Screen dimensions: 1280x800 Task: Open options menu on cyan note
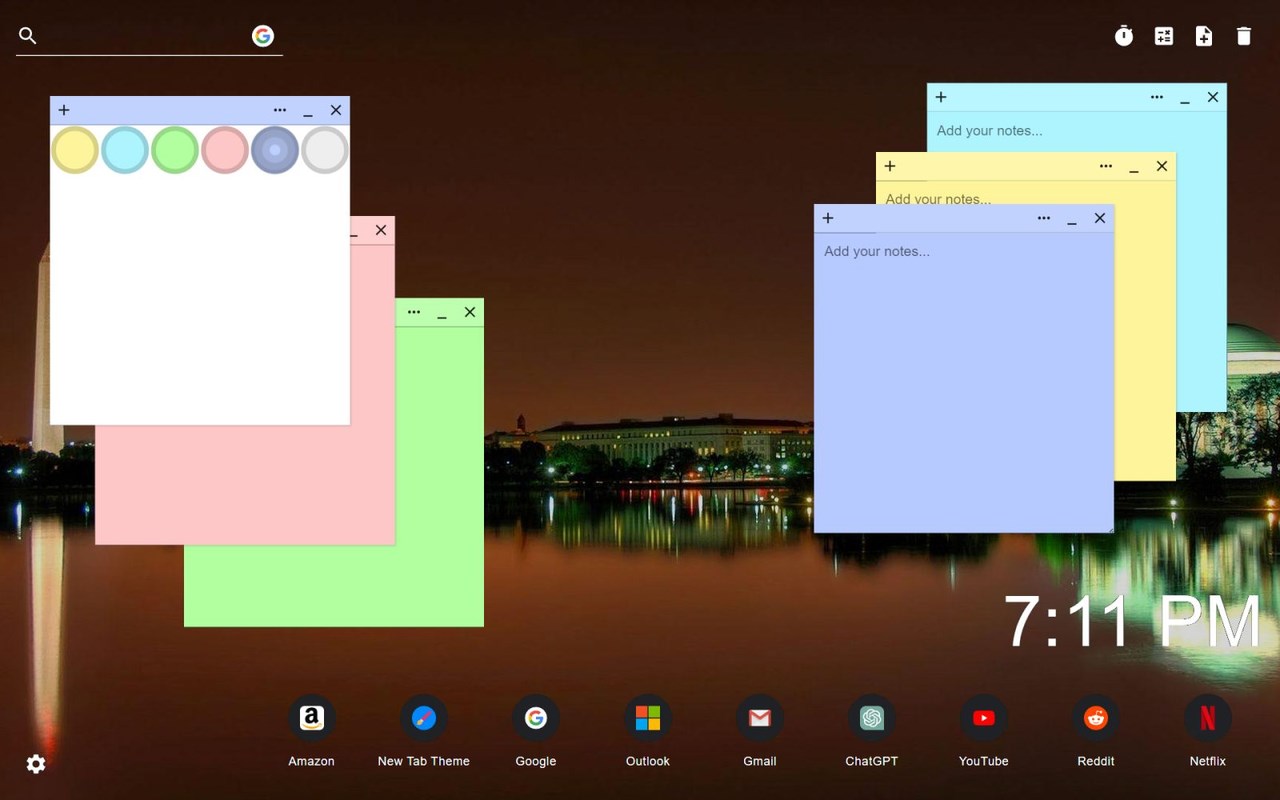[1157, 97]
